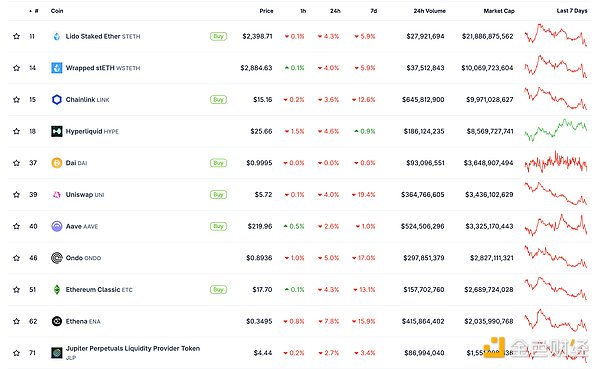Sort by the Price column header
Image resolution: width=600 pixels, height=369 pixels.
click(266, 11)
